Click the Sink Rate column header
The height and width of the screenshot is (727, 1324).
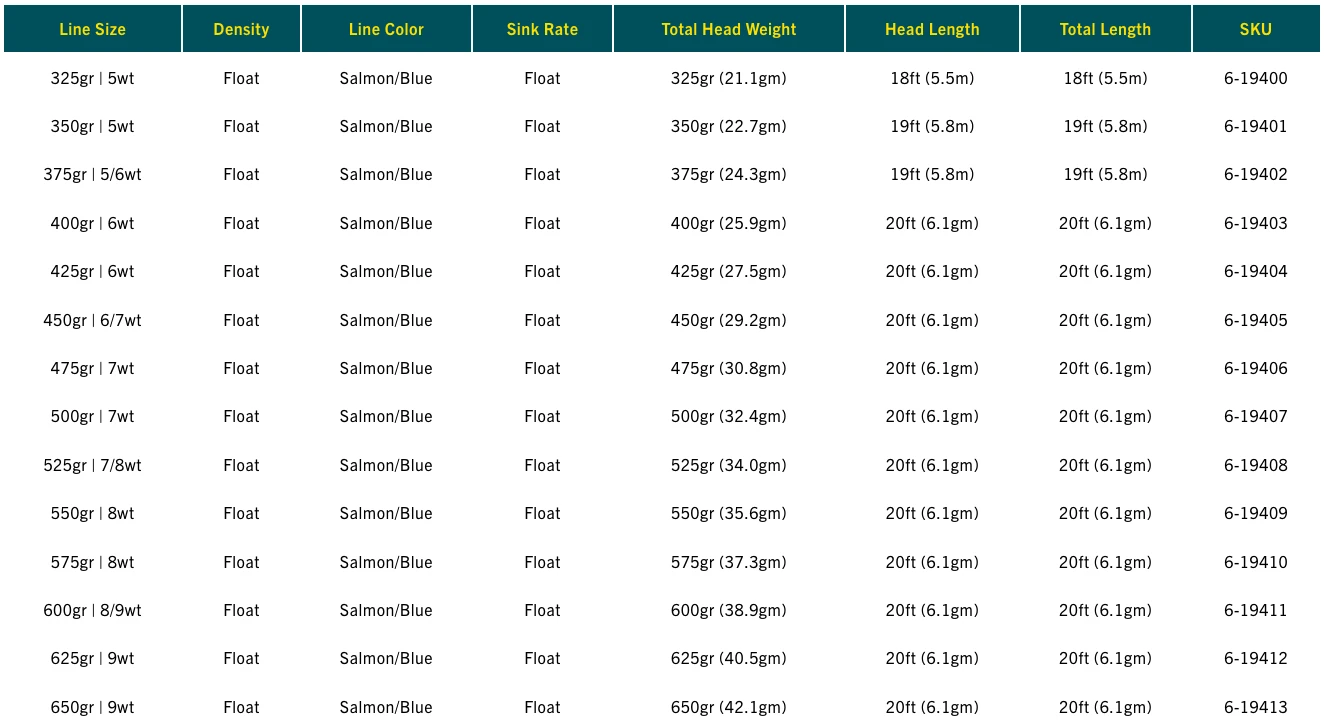coord(542,29)
